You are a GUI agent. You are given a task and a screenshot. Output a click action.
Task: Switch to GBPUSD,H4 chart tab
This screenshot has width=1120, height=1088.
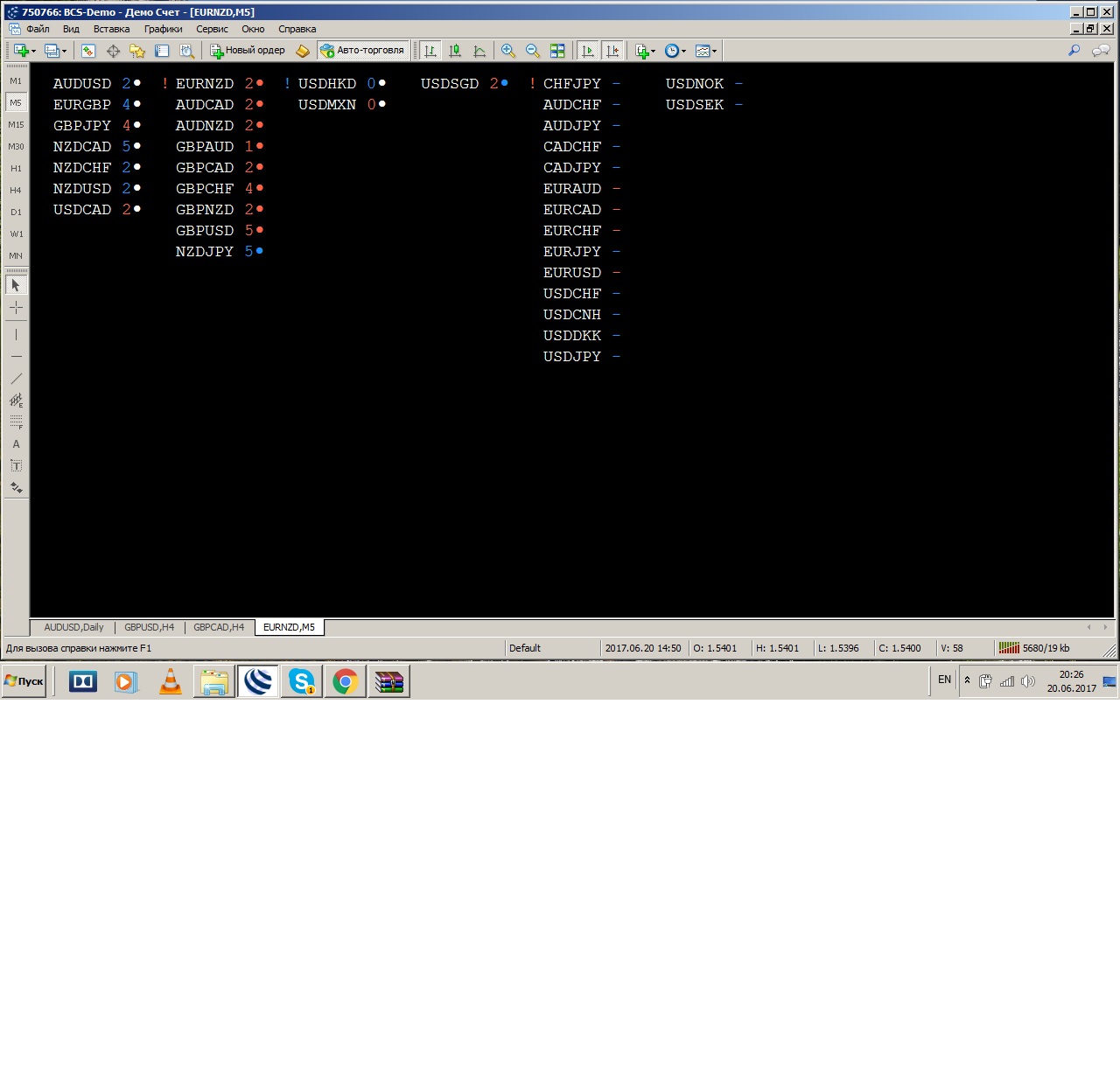click(x=150, y=627)
